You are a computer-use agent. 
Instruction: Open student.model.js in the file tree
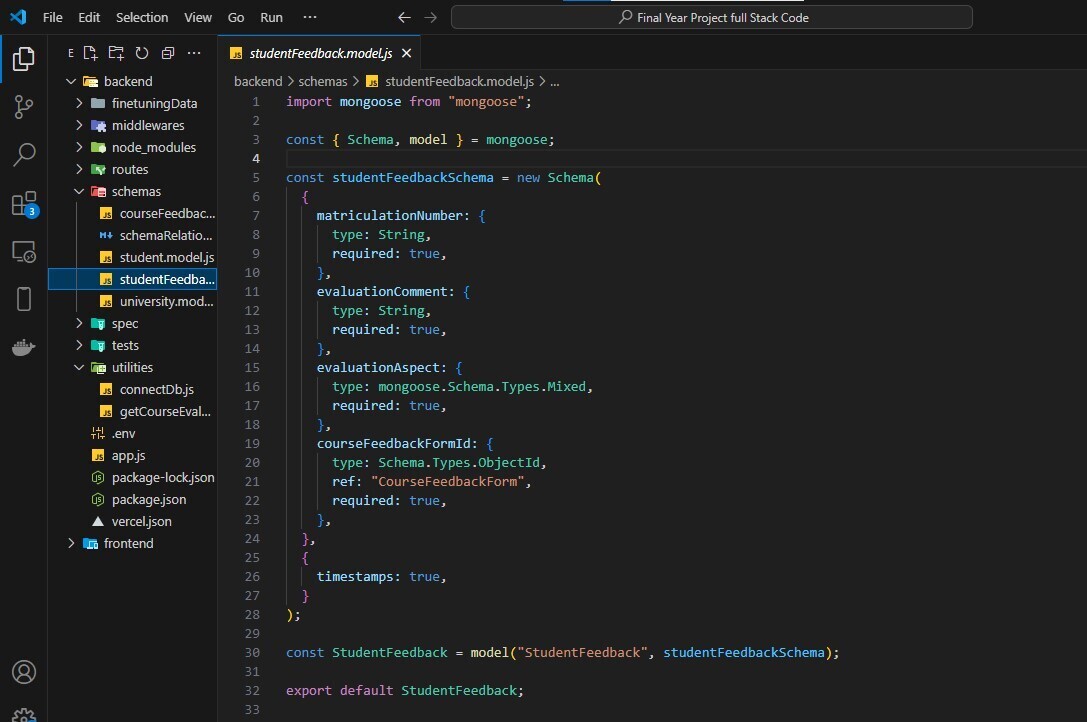[x=166, y=257]
